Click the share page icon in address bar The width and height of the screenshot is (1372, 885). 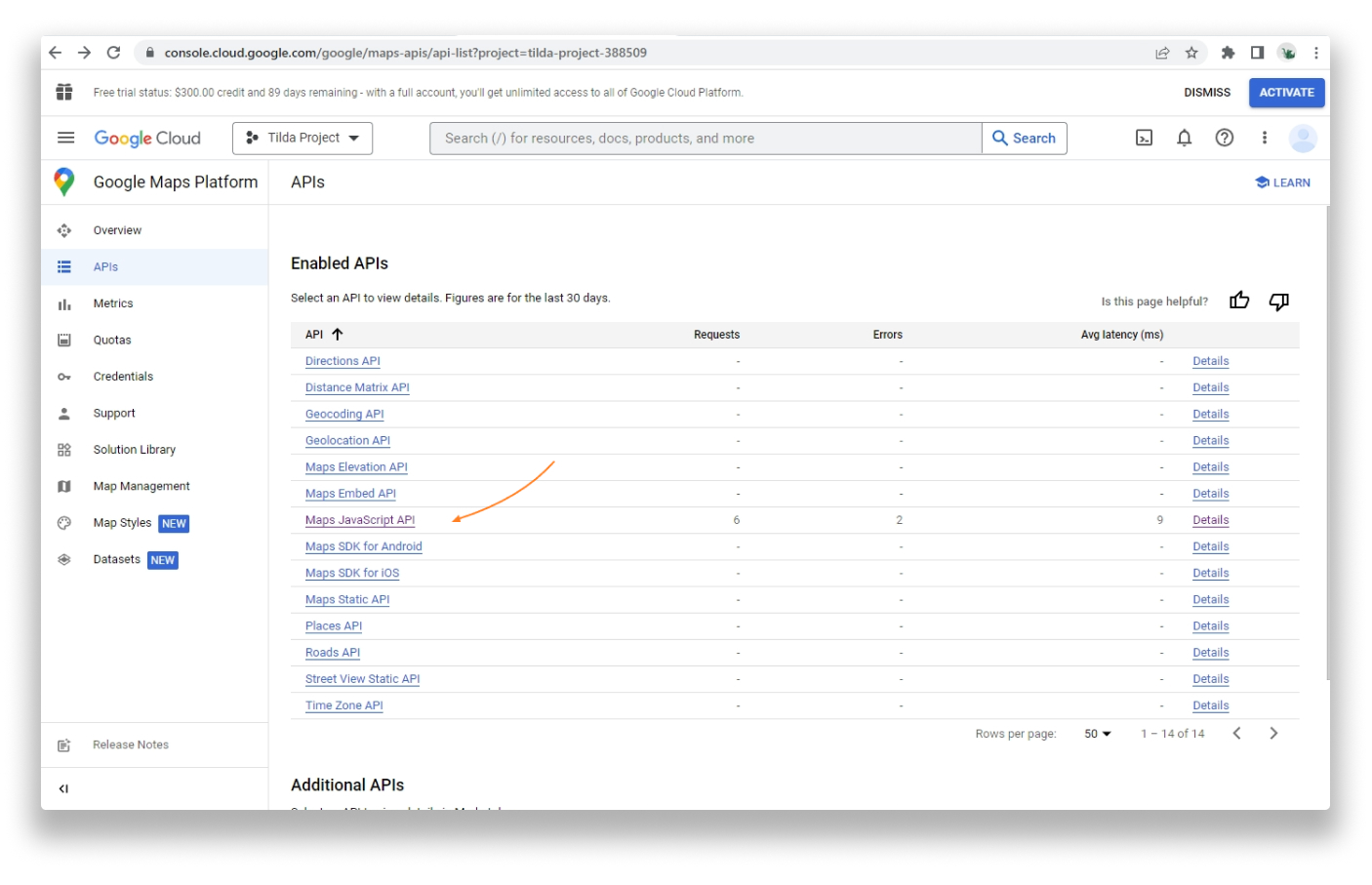click(1162, 53)
